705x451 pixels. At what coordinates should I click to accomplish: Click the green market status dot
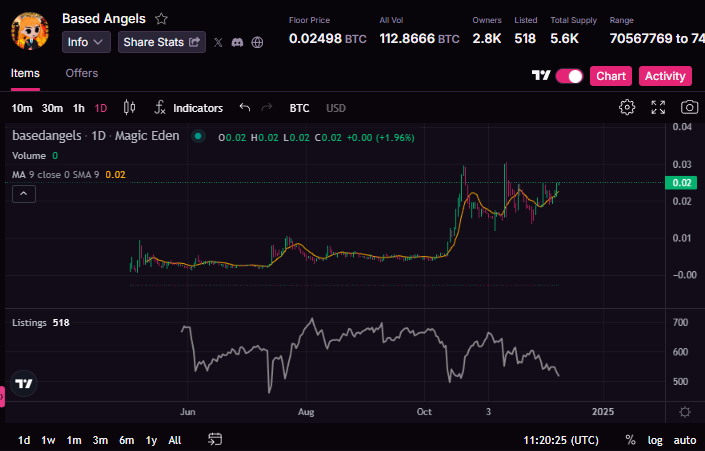(x=198, y=136)
